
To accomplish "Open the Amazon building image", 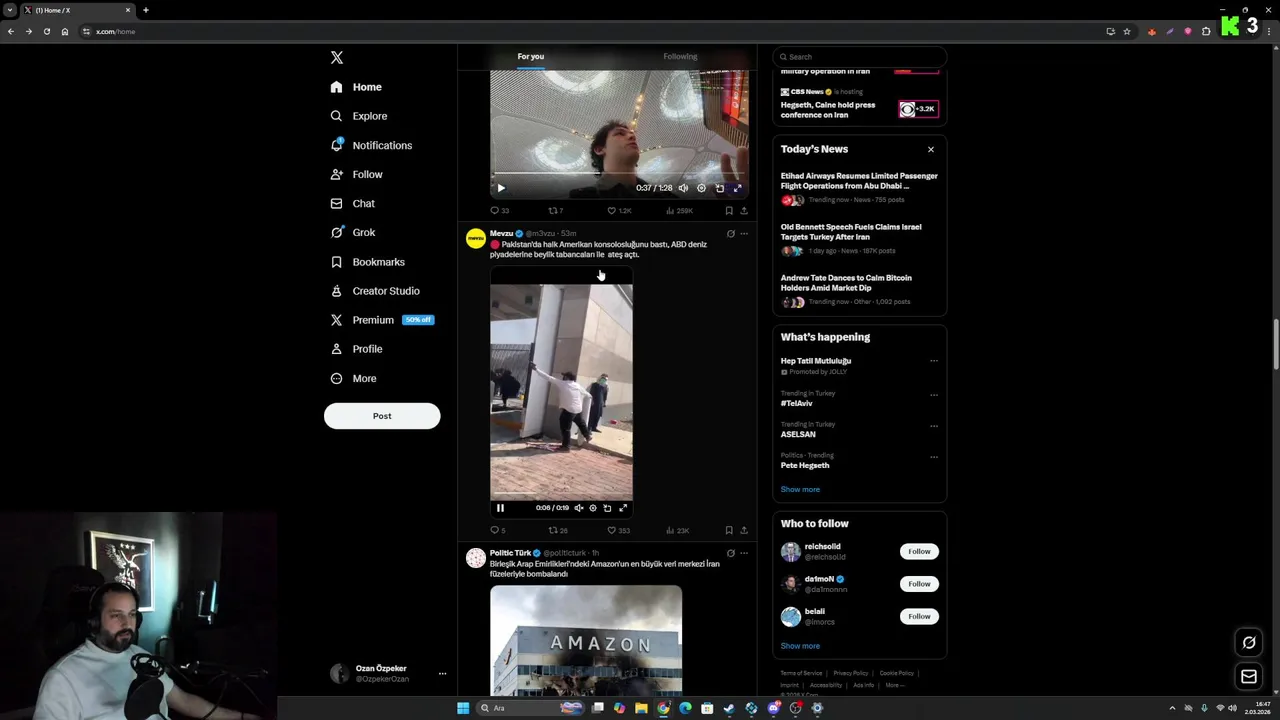I will click(586, 640).
